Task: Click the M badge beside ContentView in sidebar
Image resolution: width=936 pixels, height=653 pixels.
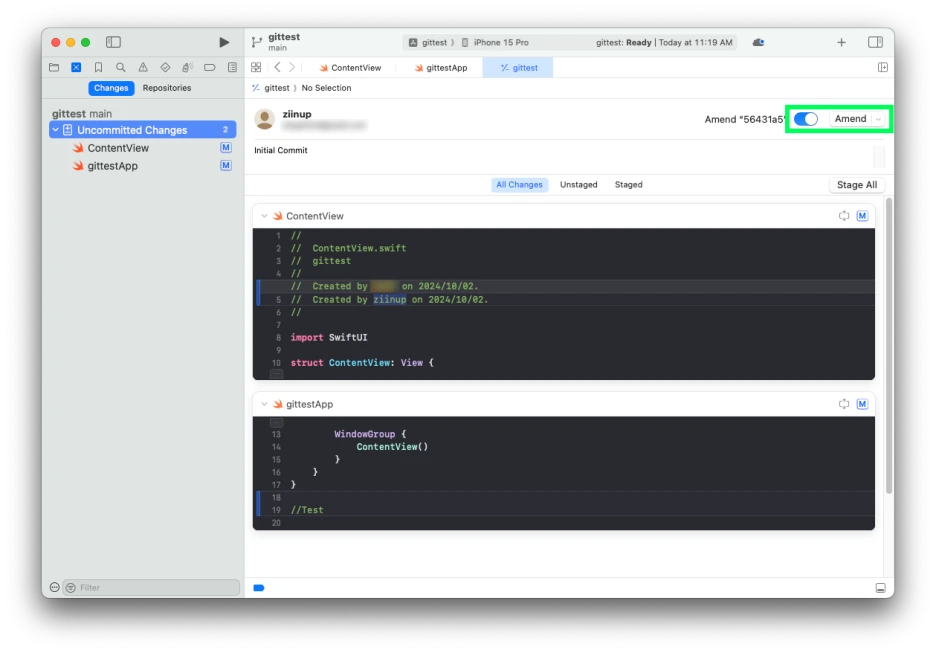Action: [226, 147]
